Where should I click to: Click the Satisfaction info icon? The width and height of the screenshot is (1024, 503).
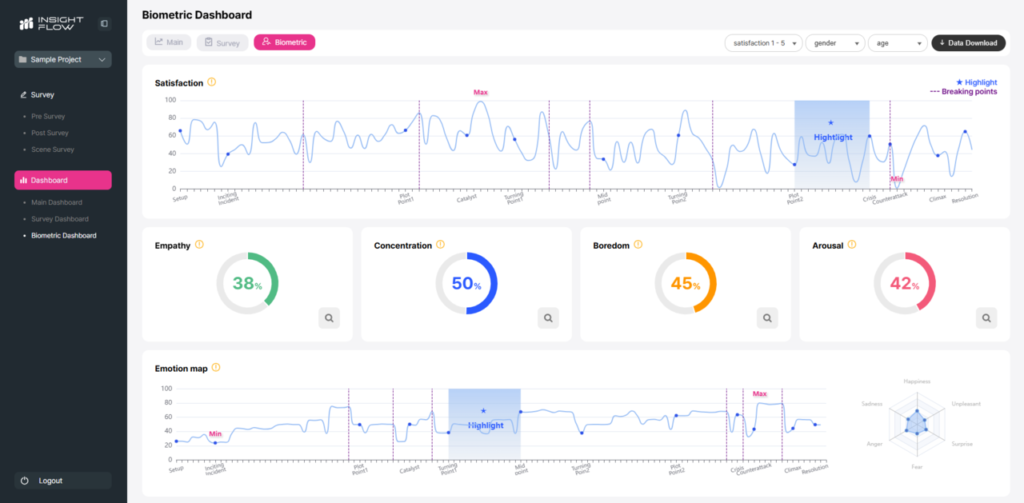pyautogui.click(x=212, y=83)
